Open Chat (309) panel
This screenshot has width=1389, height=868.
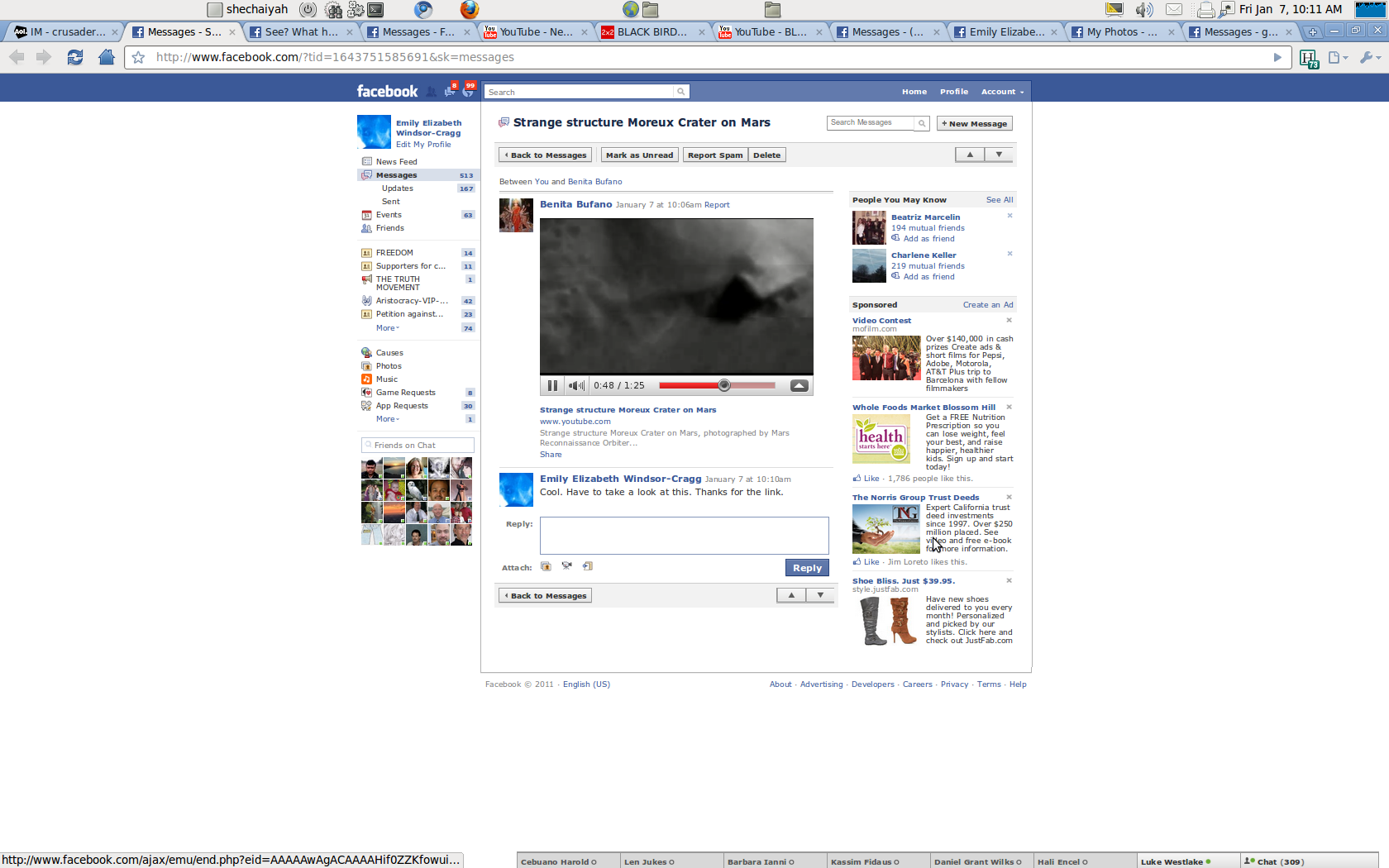click(x=1309, y=861)
